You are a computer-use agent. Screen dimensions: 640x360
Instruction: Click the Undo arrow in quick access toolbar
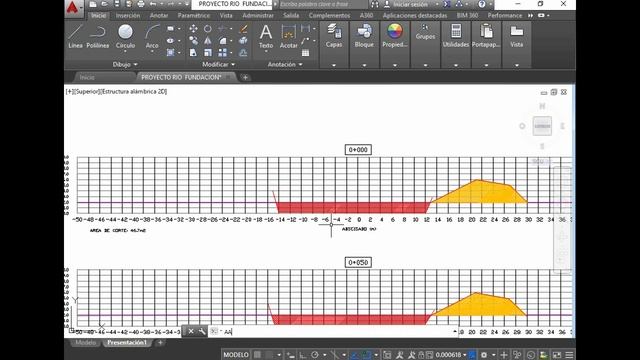153,4
